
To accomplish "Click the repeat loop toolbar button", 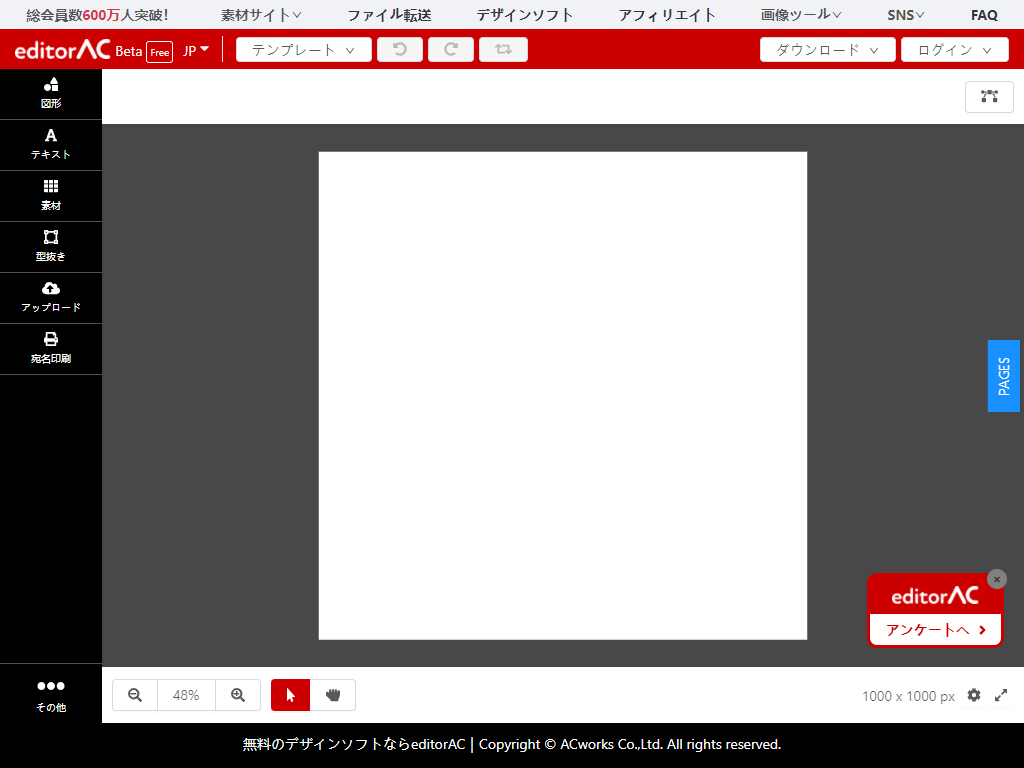I will coord(503,50).
